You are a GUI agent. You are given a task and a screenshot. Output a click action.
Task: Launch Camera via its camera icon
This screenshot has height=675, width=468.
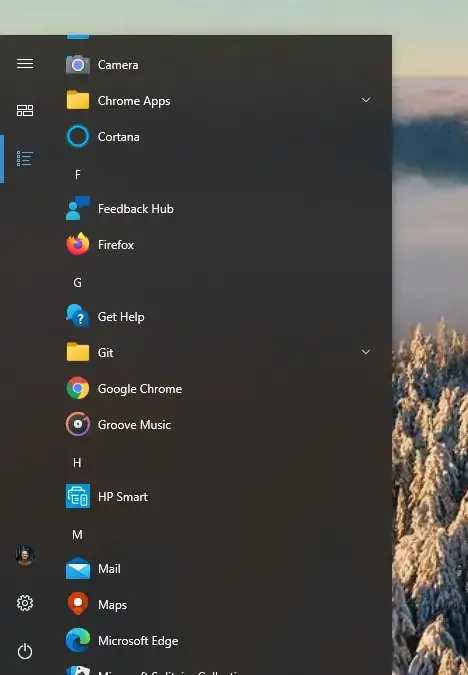pyautogui.click(x=78, y=65)
